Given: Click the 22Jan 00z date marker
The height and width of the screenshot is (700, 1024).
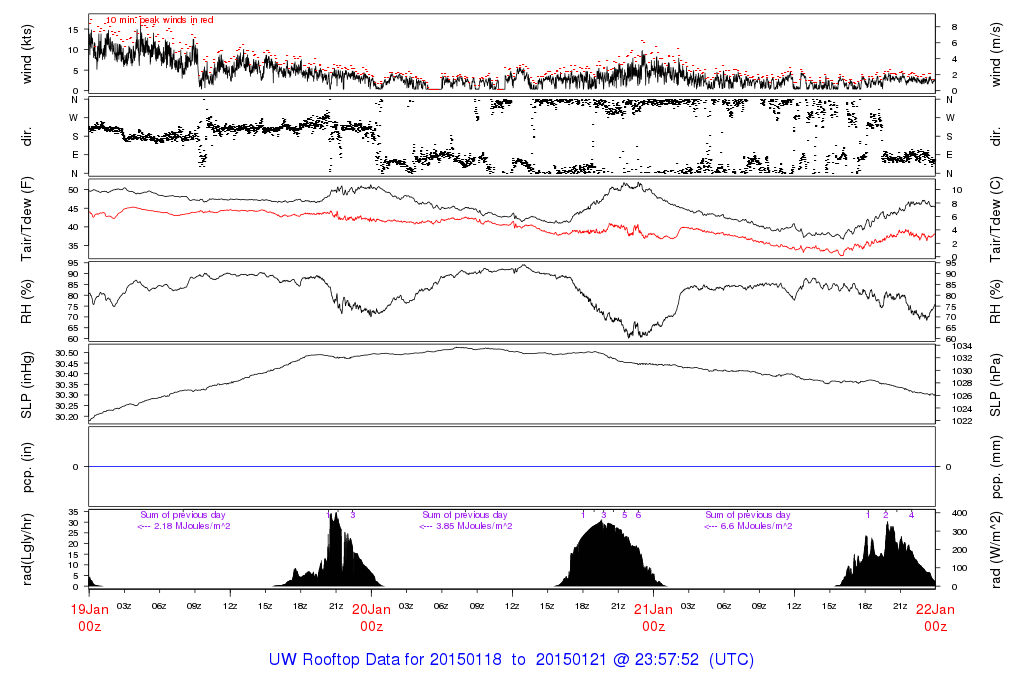Looking at the screenshot, I should [x=935, y=617].
